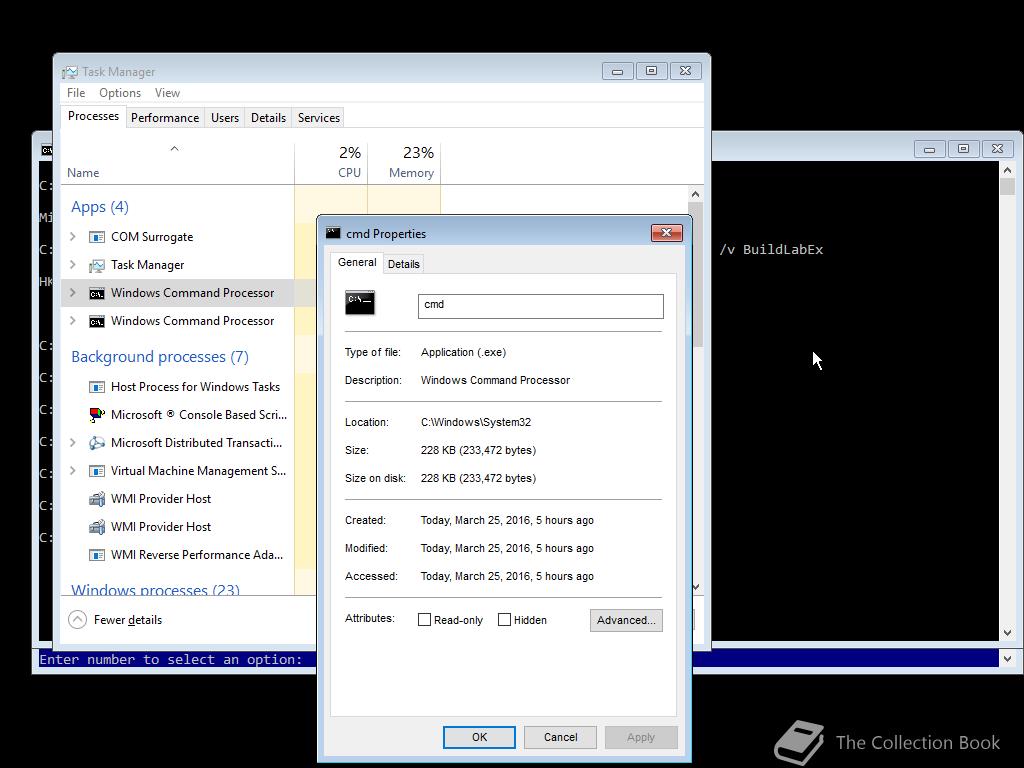The image size is (1024, 768).
Task: Click the Name column header
Action: (178, 163)
